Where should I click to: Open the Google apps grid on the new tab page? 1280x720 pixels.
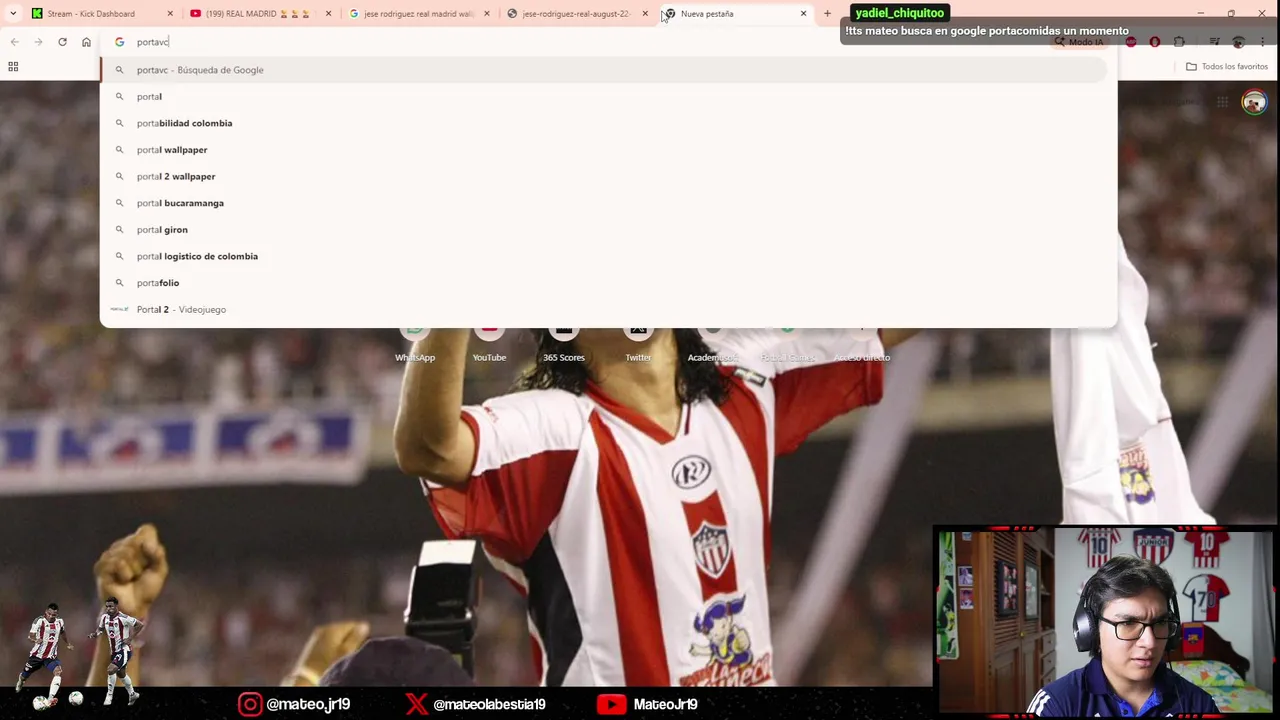[x=1222, y=102]
